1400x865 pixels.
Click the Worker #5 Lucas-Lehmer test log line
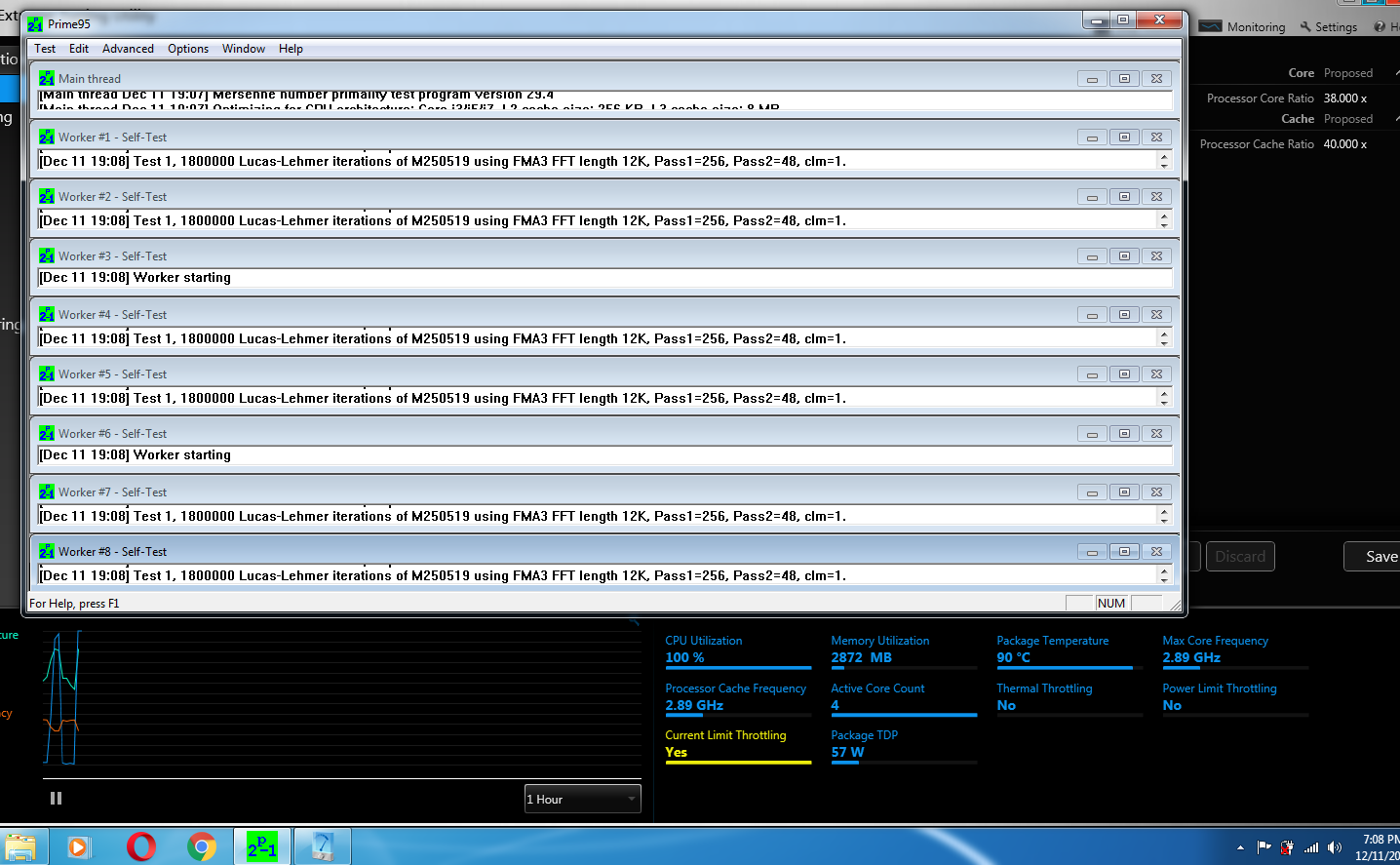[x=443, y=399]
